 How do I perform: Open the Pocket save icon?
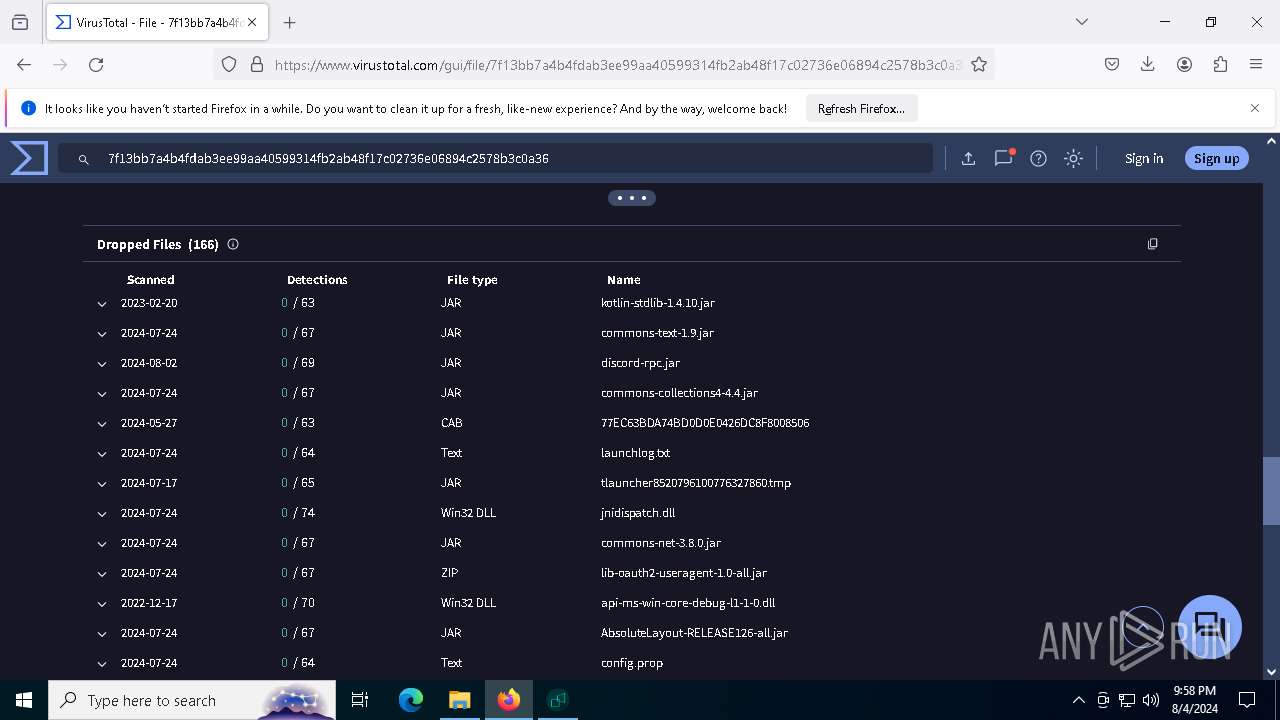pyautogui.click(x=1111, y=64)
